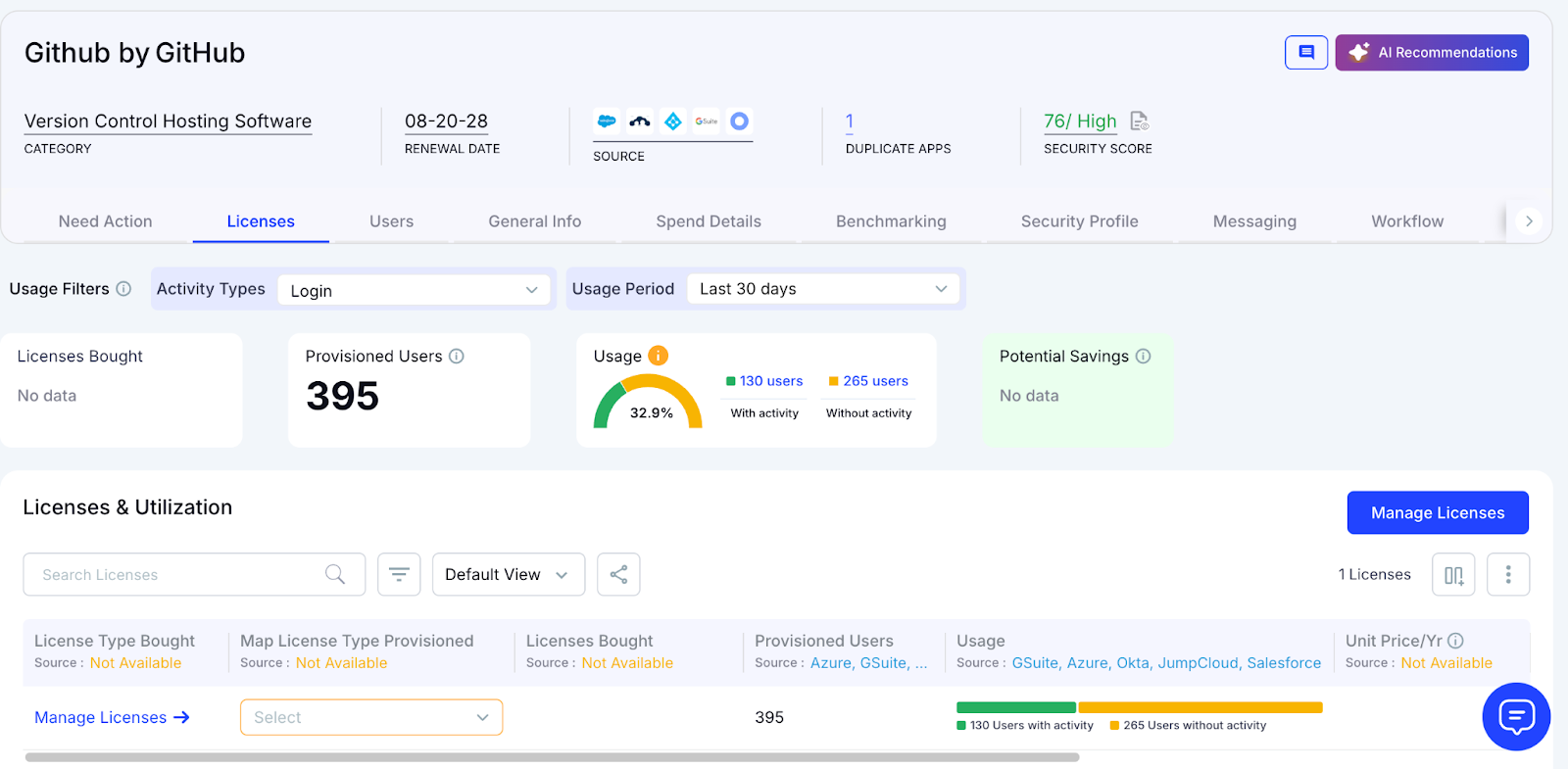Open the Usage Period Last 30 days dropdown

pyautogui.click(x=823, y=289)
